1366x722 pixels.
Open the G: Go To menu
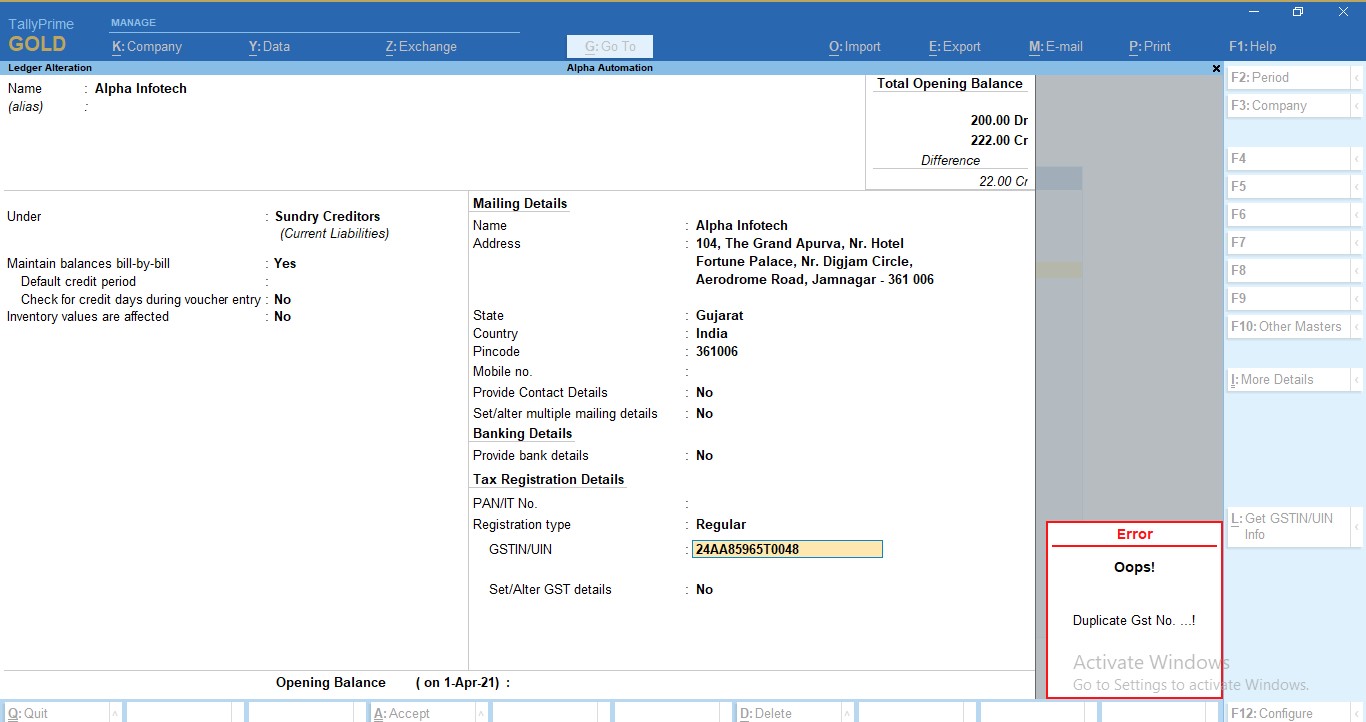609,46
